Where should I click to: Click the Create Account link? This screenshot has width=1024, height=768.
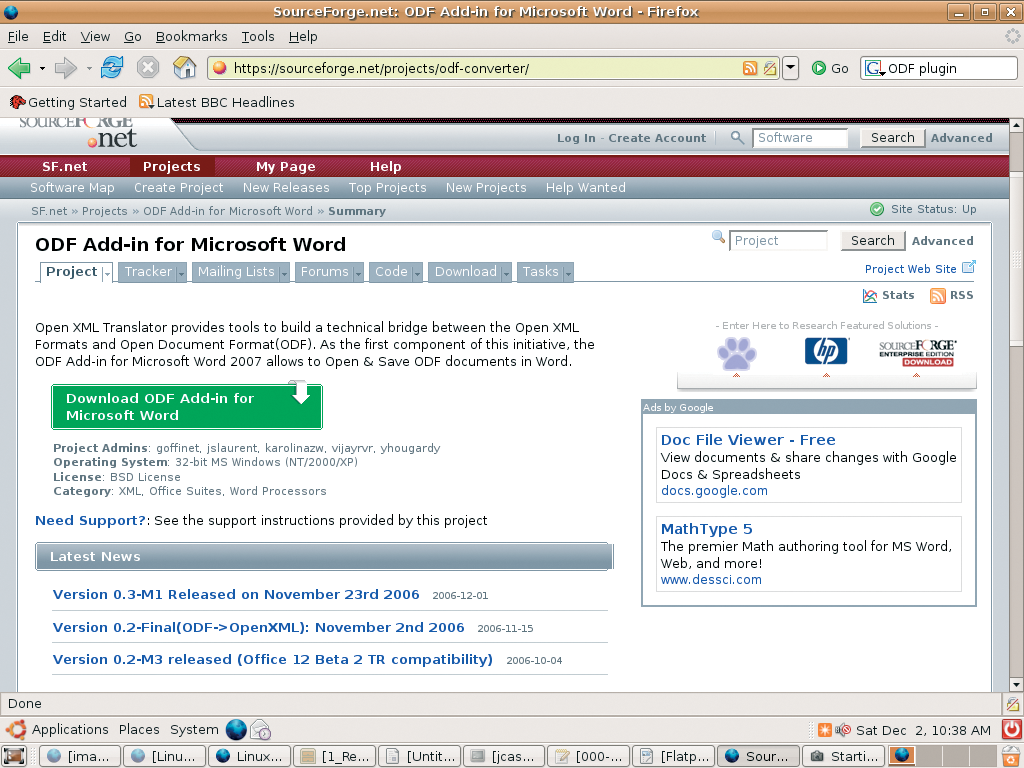[x=657, y=138]
